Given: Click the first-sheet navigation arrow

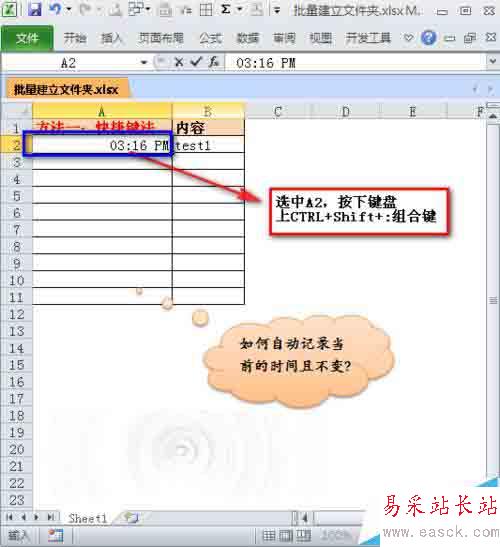Looking at the screenshot, I should pos(9,517).
